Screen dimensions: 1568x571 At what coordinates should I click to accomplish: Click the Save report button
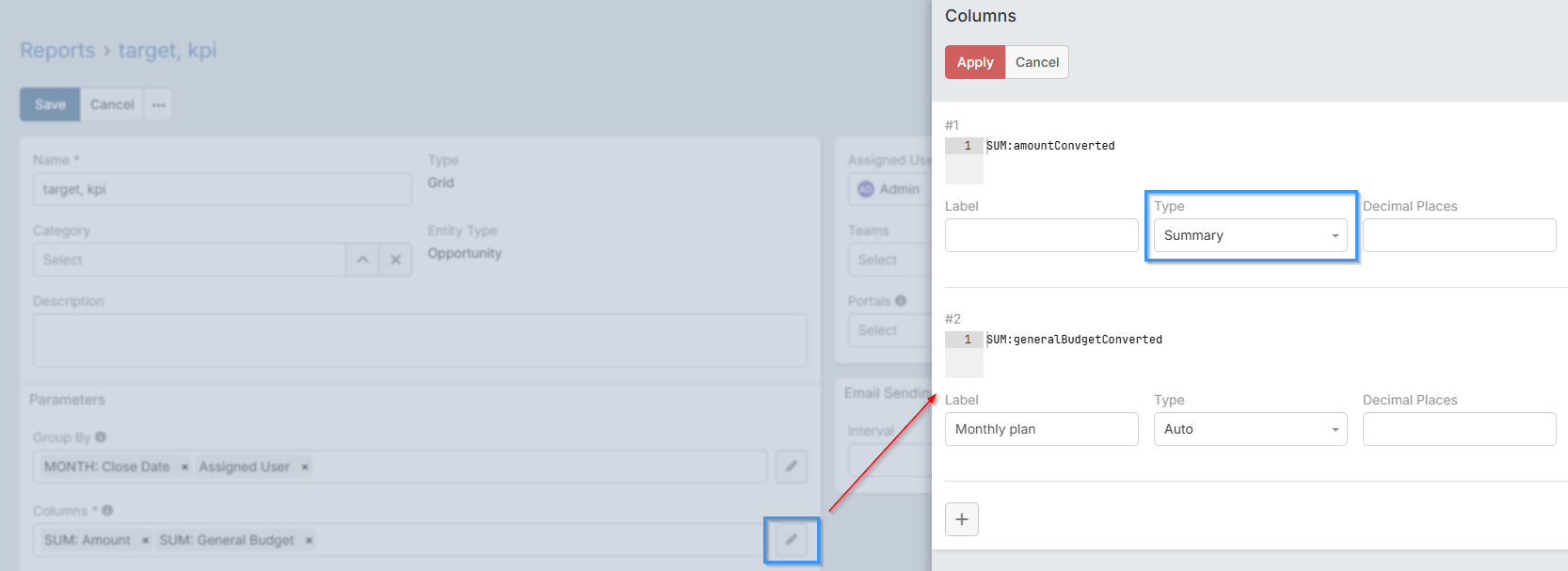click(x=50, y=104)
